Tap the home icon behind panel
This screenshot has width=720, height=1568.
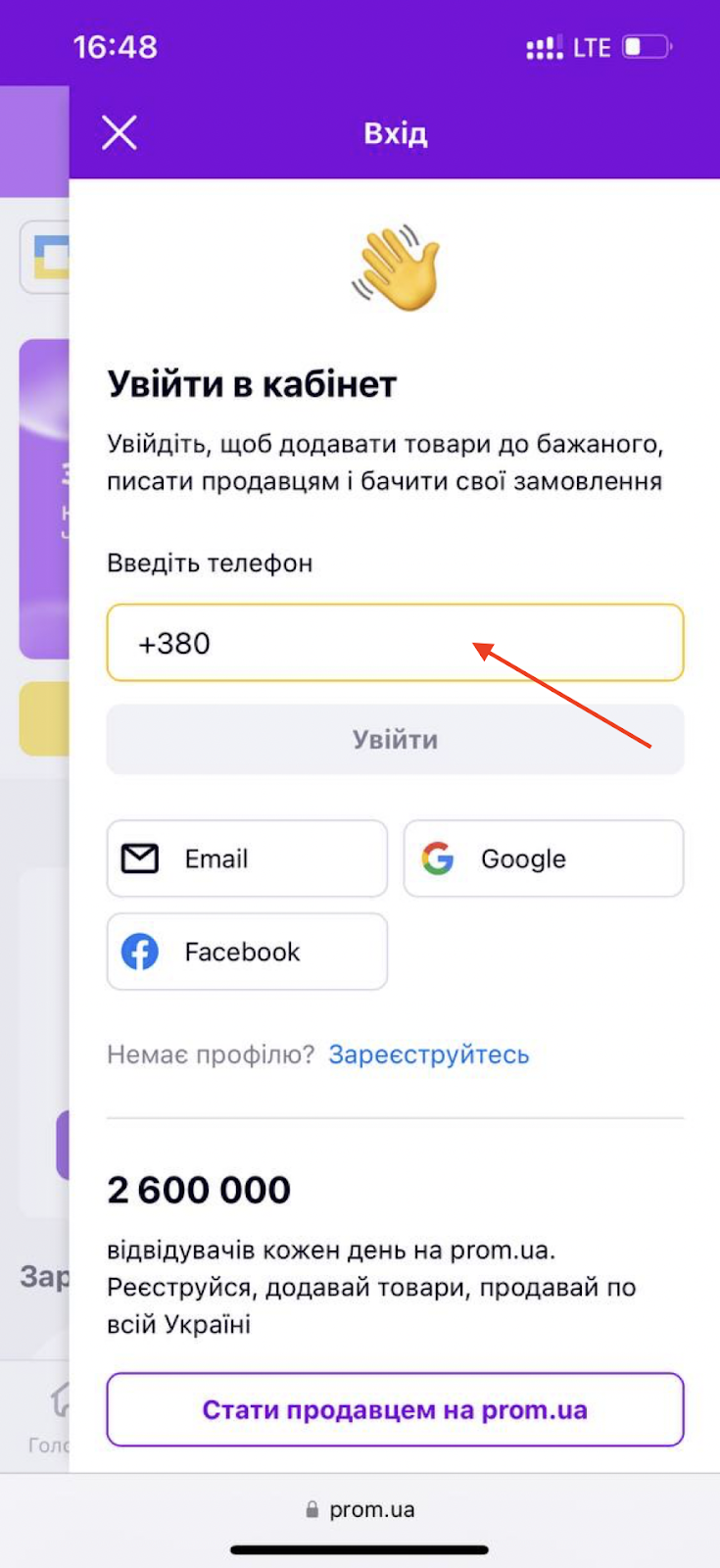pos(61,1399)
